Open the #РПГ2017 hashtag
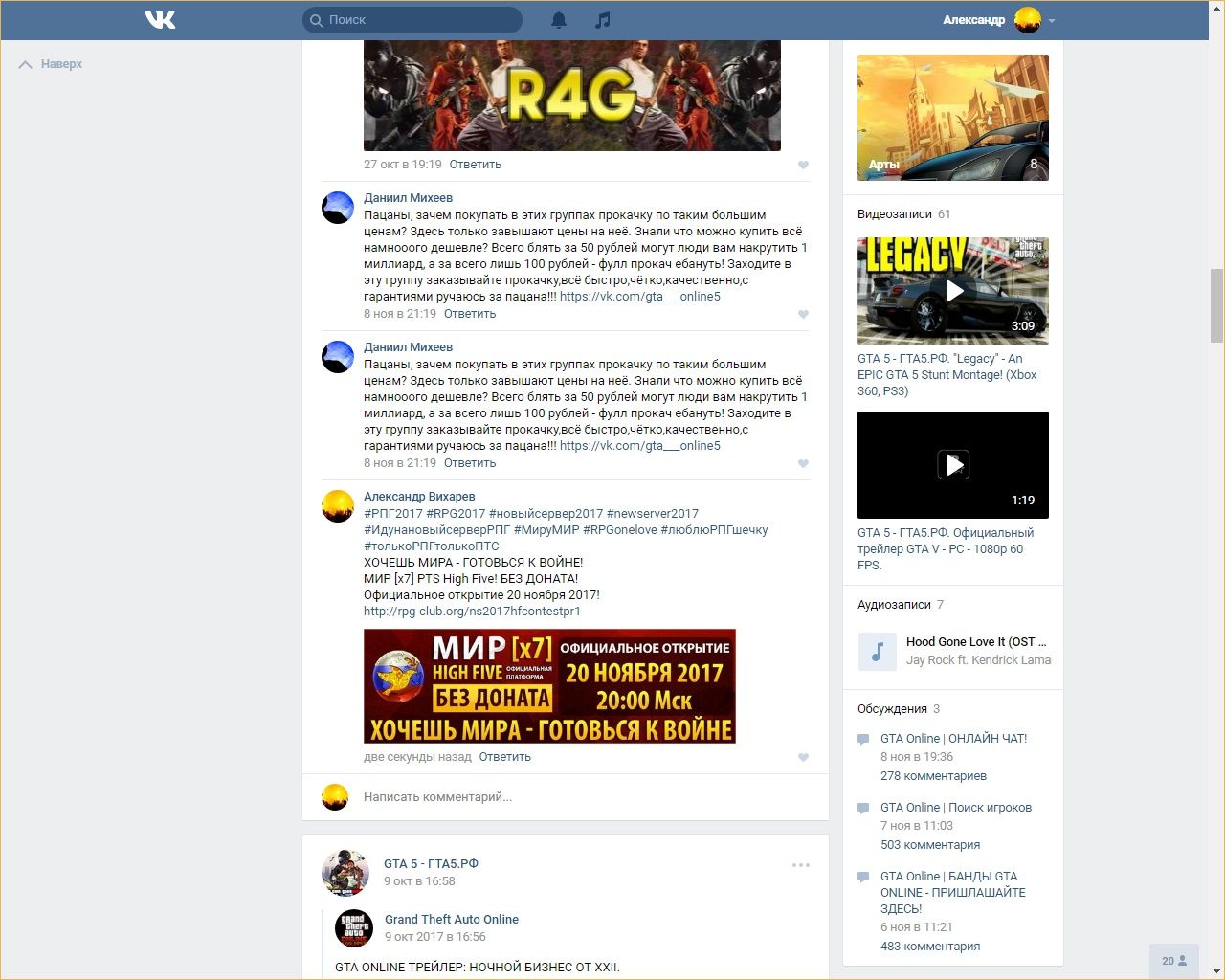The height and width of the screenshot is (980, 1225). click(x=393, y=514)
